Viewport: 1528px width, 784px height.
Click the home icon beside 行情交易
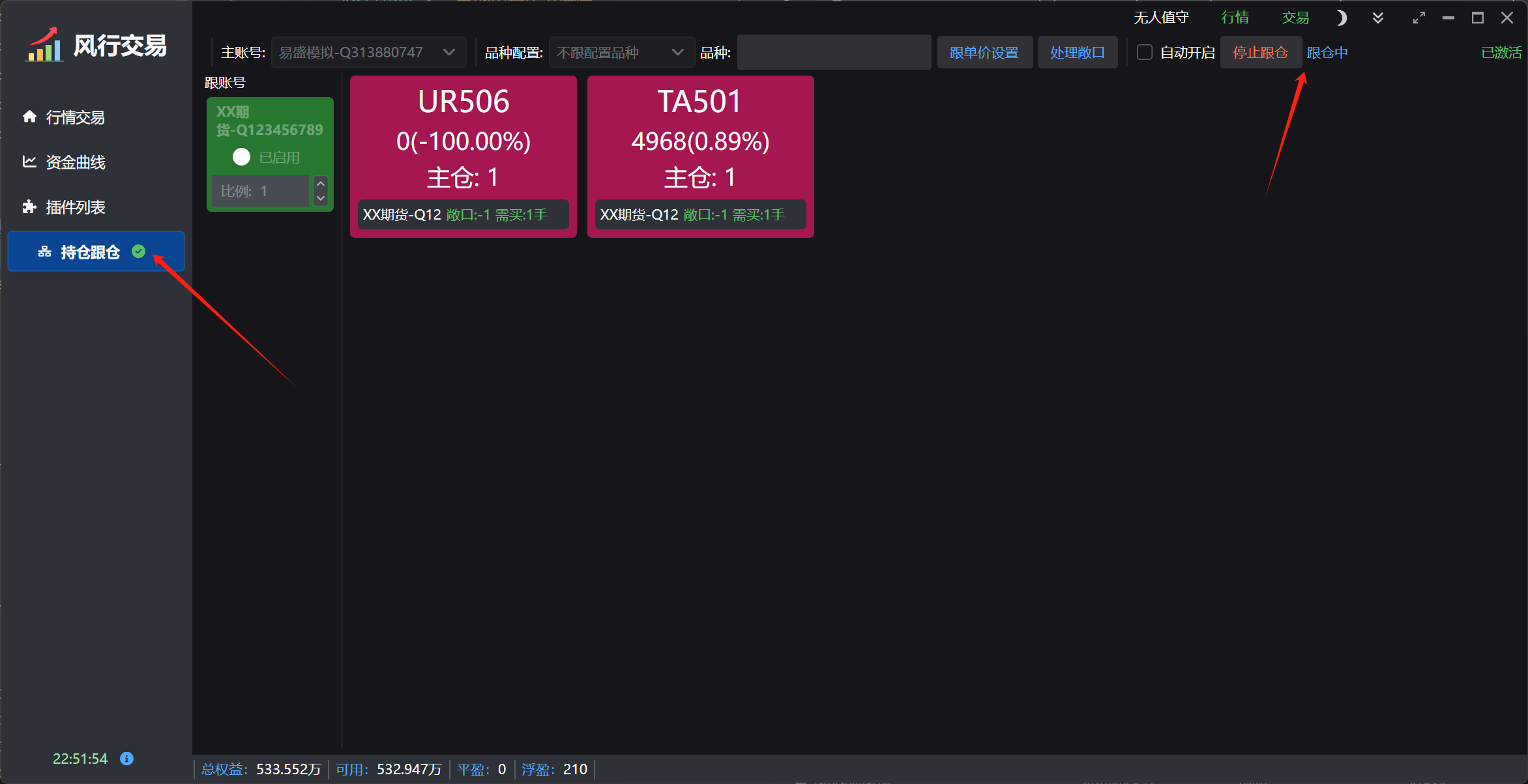[29, 117]
